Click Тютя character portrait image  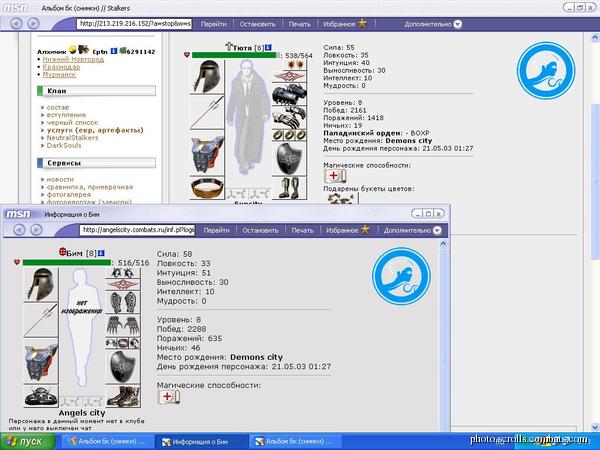[248, 117]
